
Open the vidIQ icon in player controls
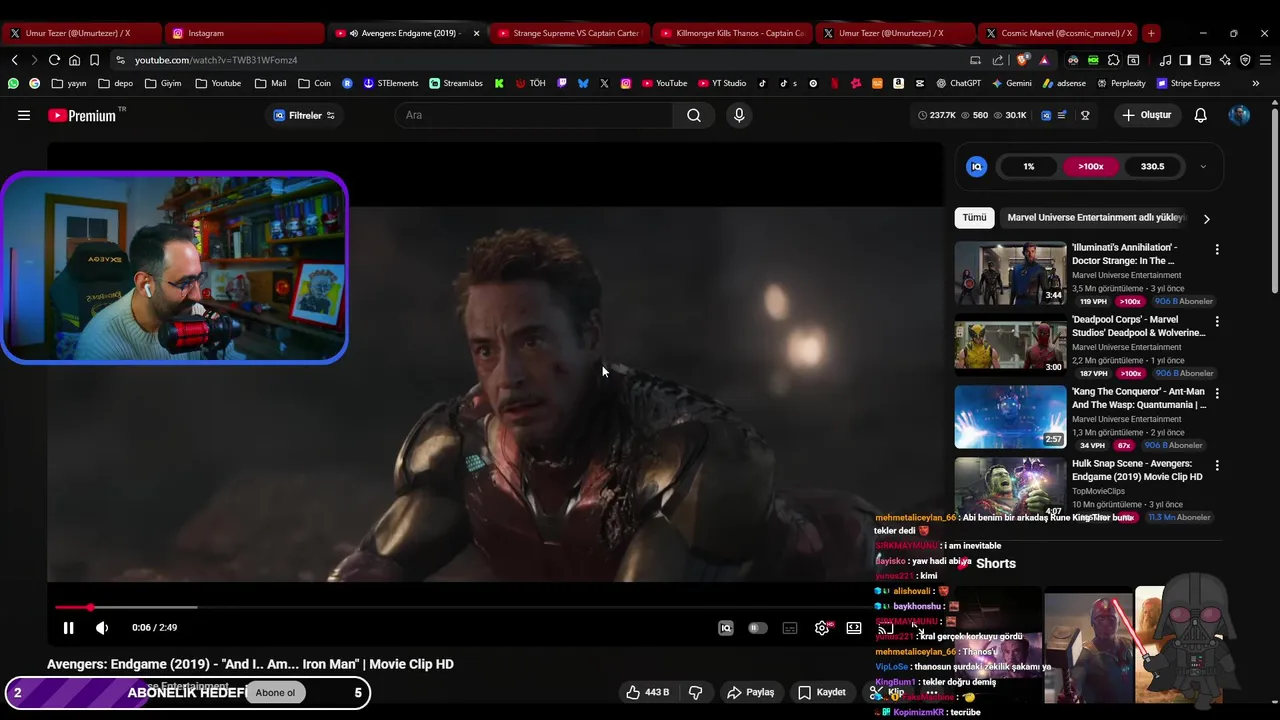coord(726,628)
